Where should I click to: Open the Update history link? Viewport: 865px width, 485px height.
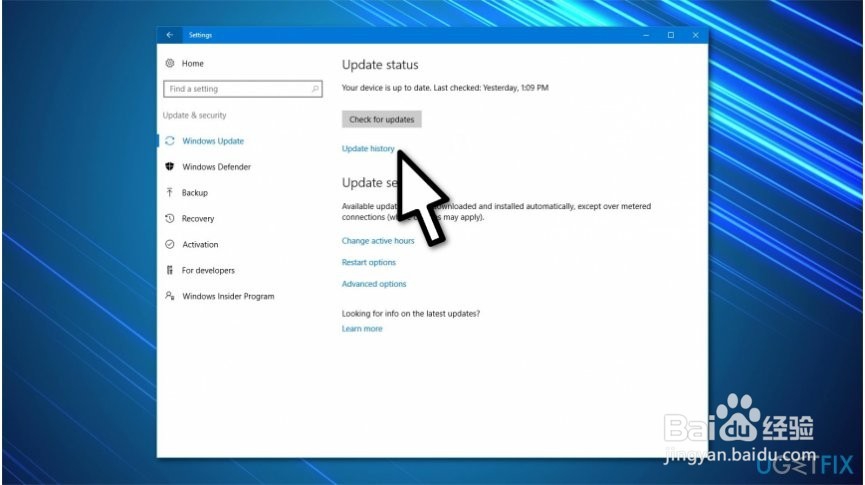coord(368,148)
